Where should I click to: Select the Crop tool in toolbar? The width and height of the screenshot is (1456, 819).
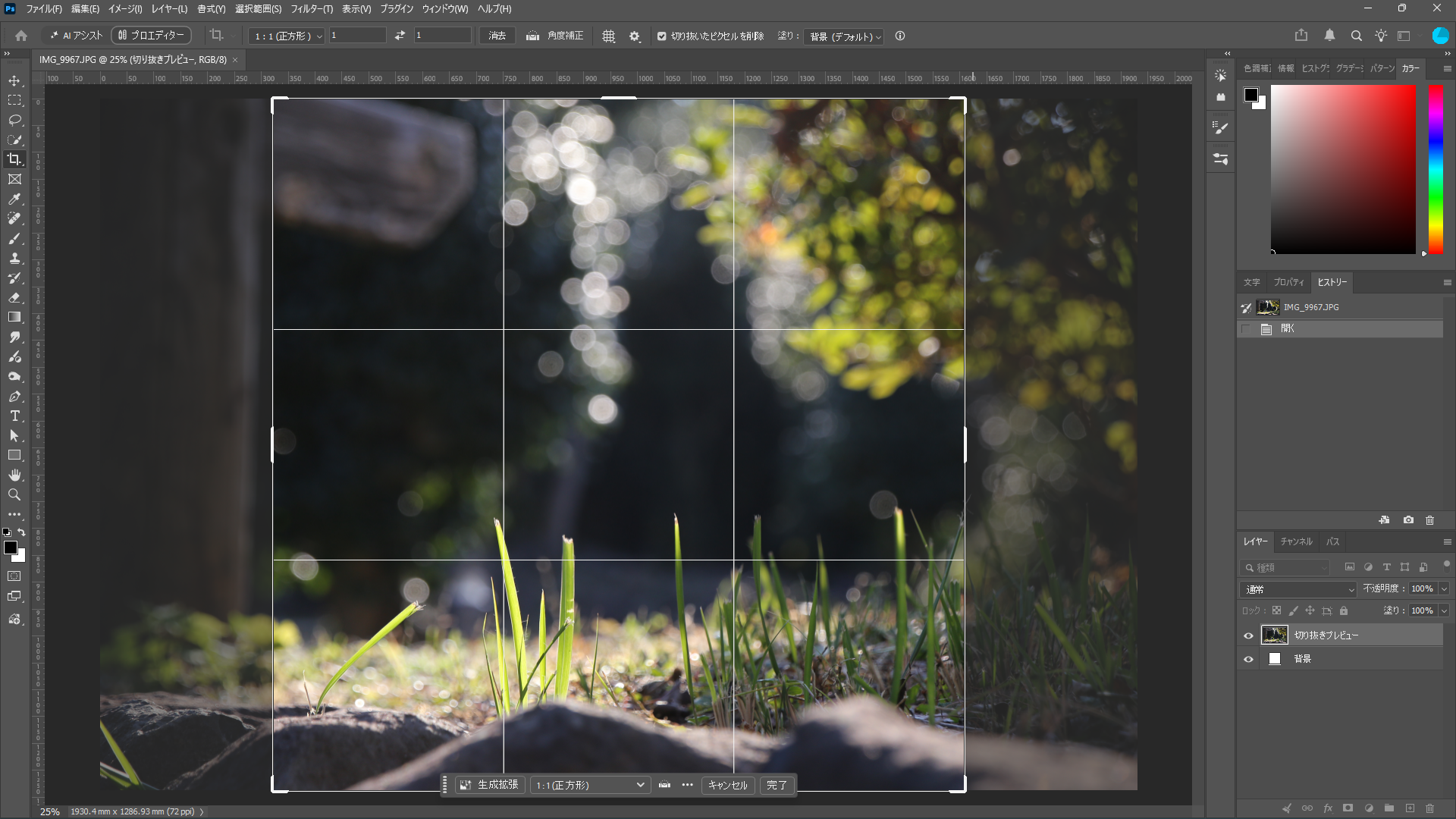[x=14, y=159]
